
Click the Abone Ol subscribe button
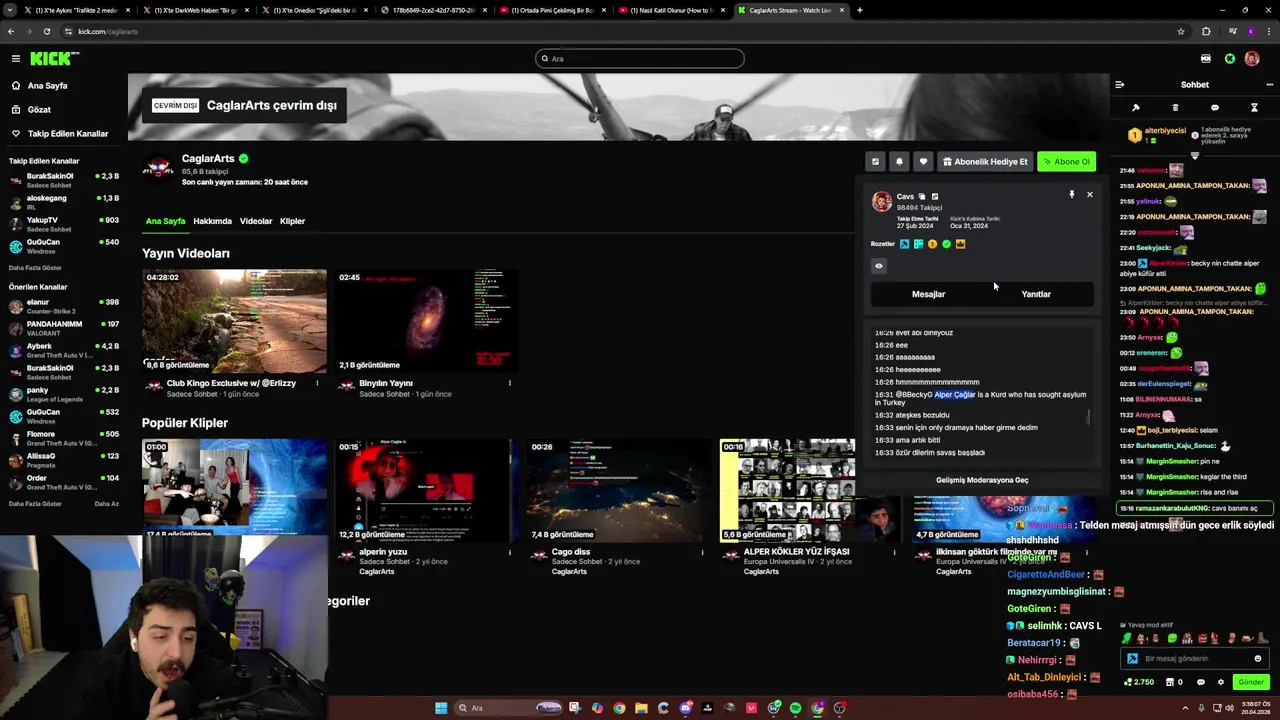(1066, 162)
